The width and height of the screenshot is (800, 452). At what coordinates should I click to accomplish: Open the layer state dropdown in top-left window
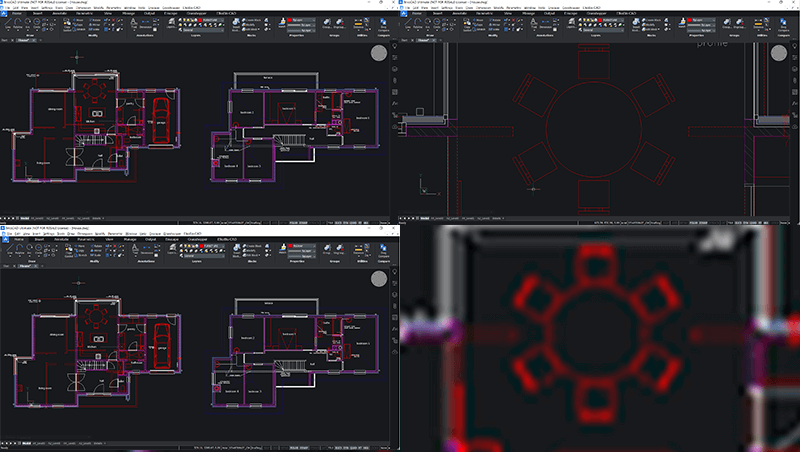click(204, 30)
